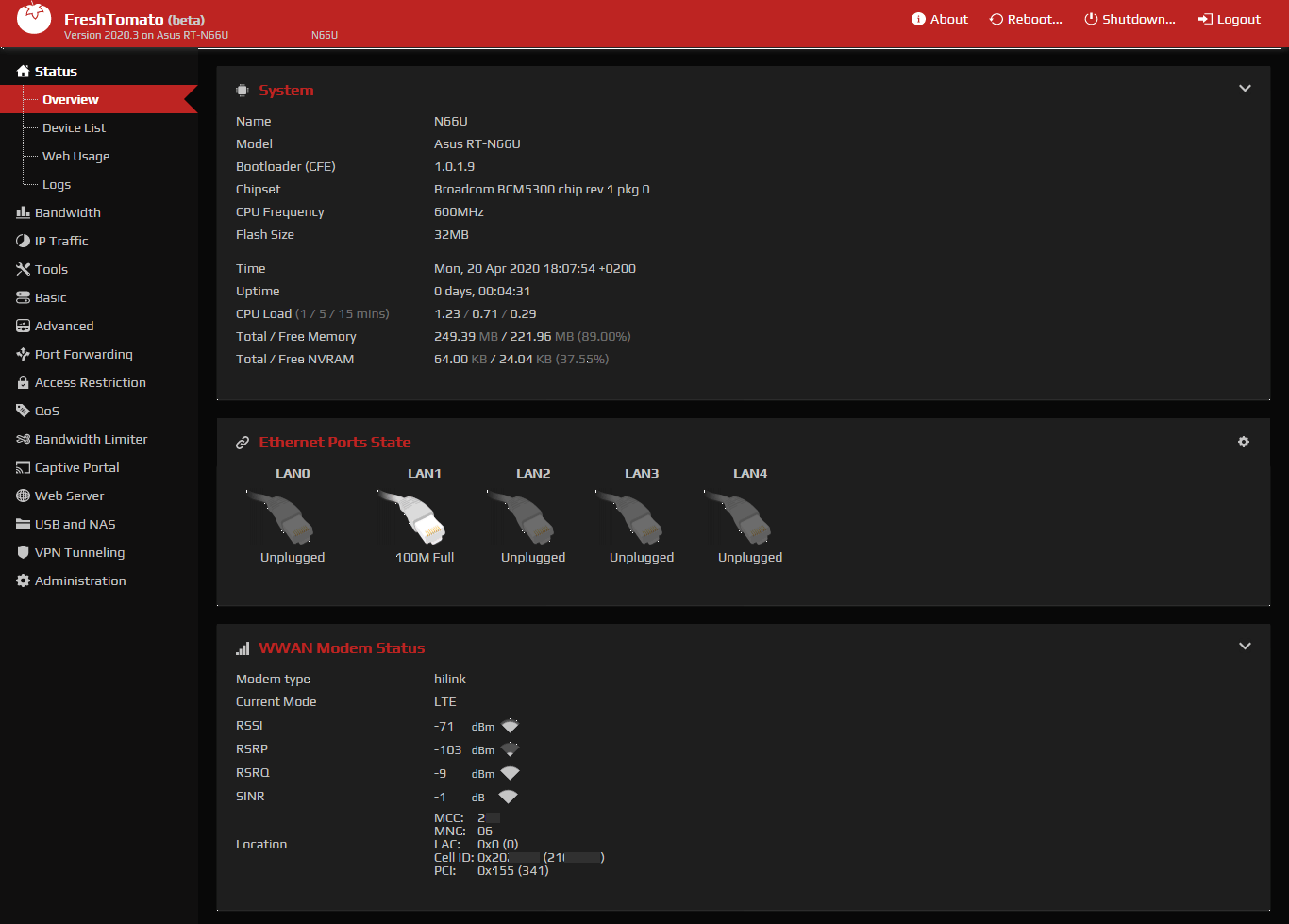Go to Access Restriction settings
This screenshot has width=1289, height=924.
pyautogui.click(x=91, y=382)
